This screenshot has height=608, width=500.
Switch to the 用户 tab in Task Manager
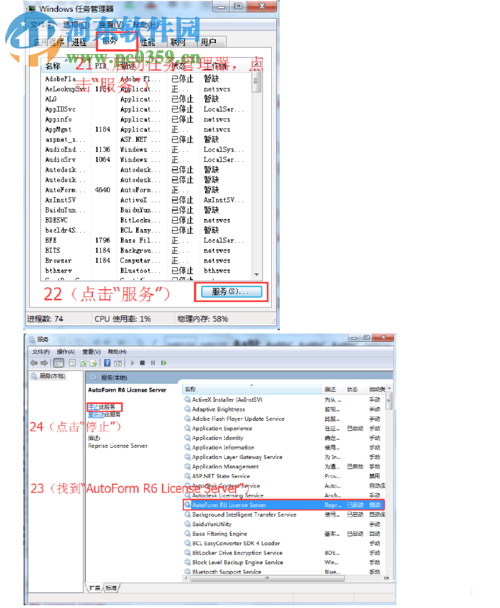pyautogui.click(x=208, y=42)
